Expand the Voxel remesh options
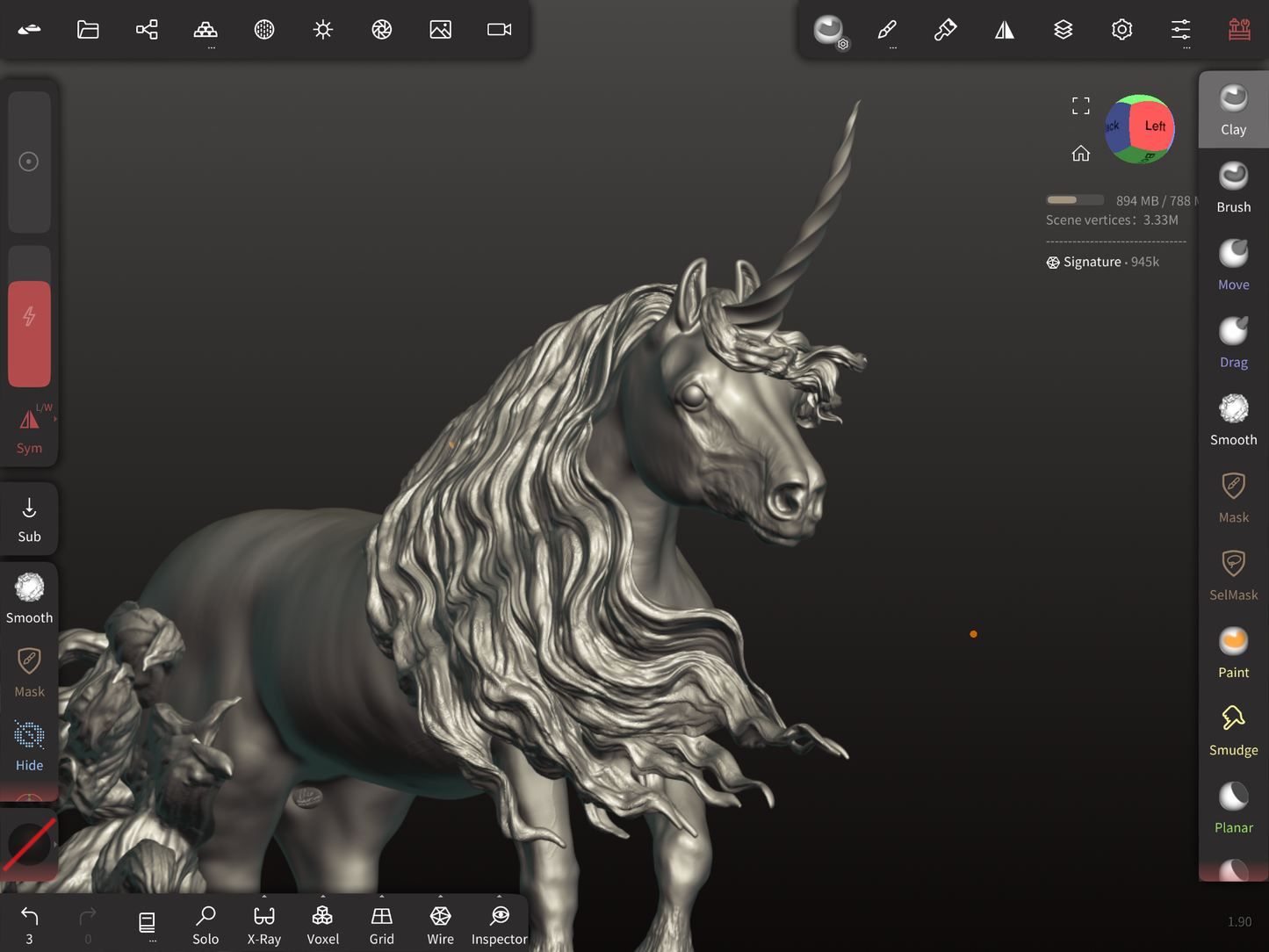1269x952 pixels. [x=322, y=898]
